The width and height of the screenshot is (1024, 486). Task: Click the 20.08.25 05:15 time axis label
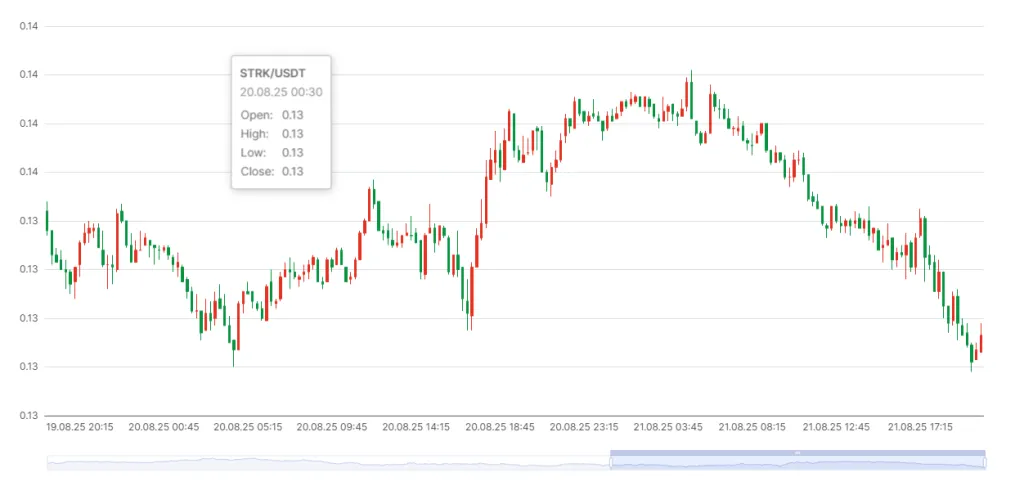(x=247, y=427)
